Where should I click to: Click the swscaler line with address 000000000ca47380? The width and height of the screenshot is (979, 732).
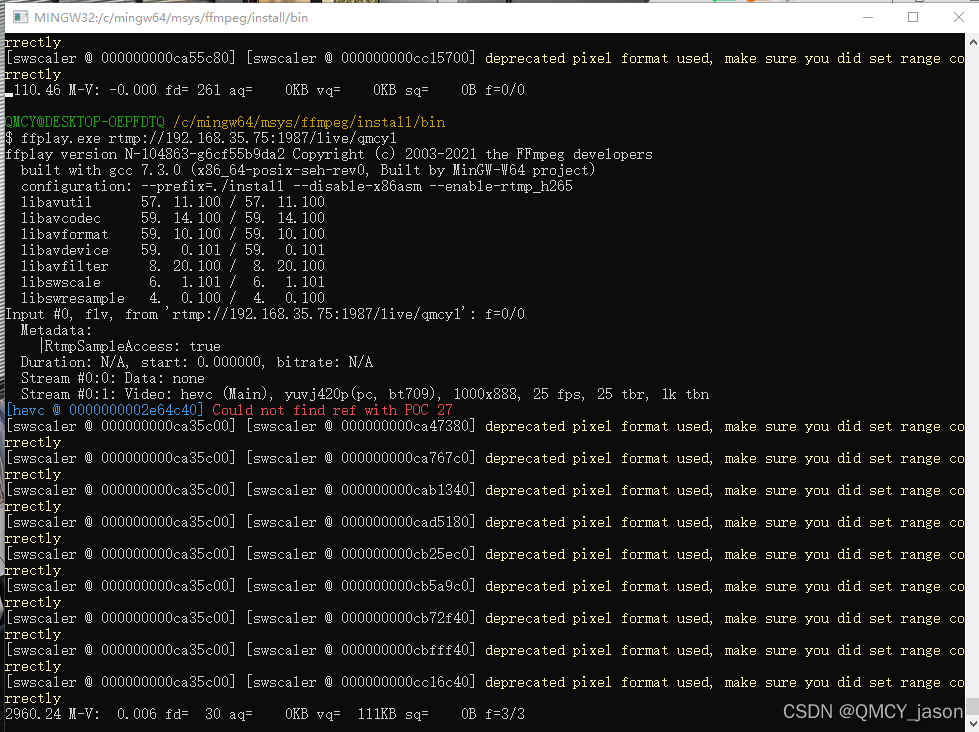(485, 427)
